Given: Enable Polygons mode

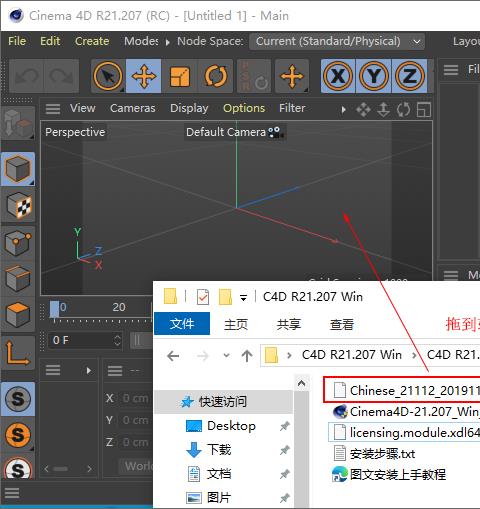Looking at the screenshot, I should [18, 314].
